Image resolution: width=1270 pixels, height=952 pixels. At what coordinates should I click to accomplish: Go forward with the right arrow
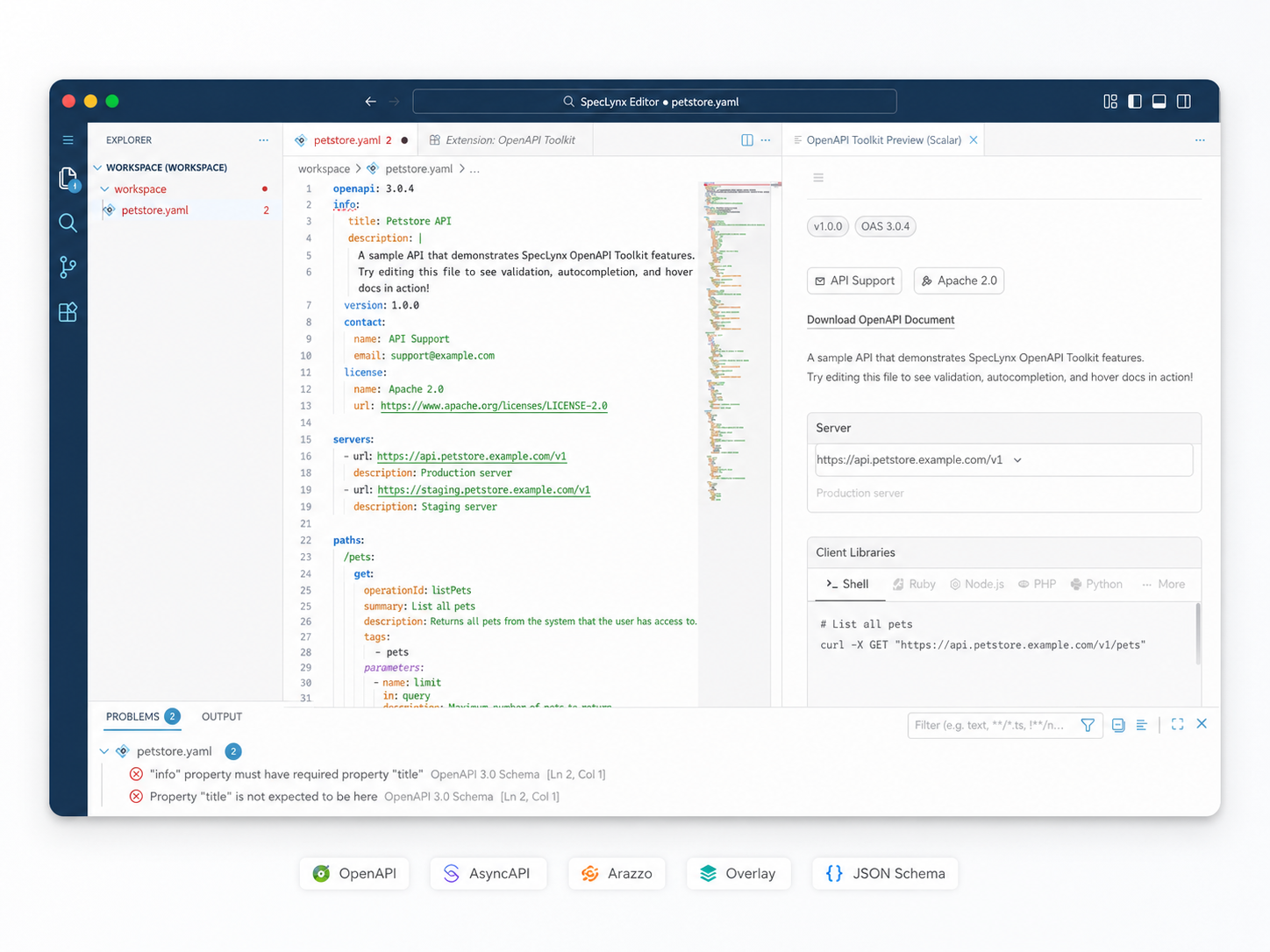pos(395,102)
